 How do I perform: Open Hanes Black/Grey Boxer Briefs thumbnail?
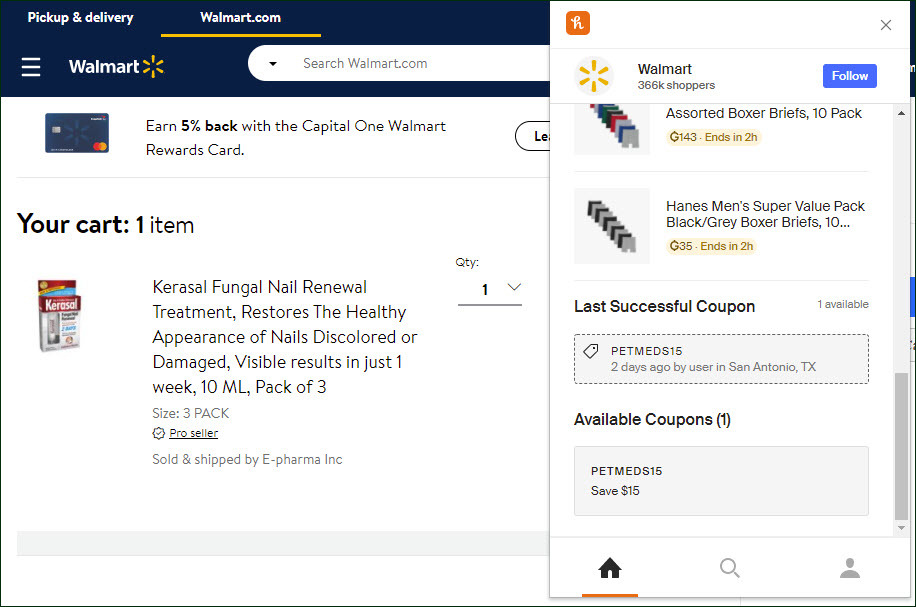tap(612, 226)
